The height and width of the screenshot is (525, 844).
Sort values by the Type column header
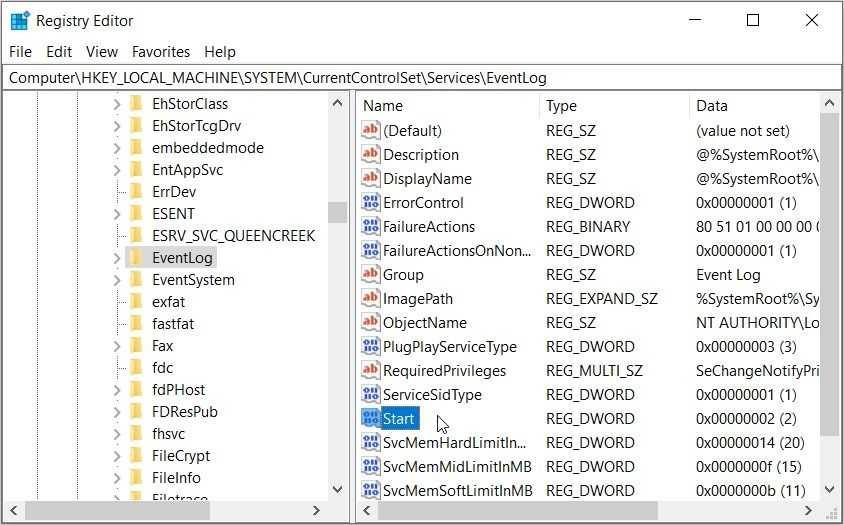[x=561, y=106]
